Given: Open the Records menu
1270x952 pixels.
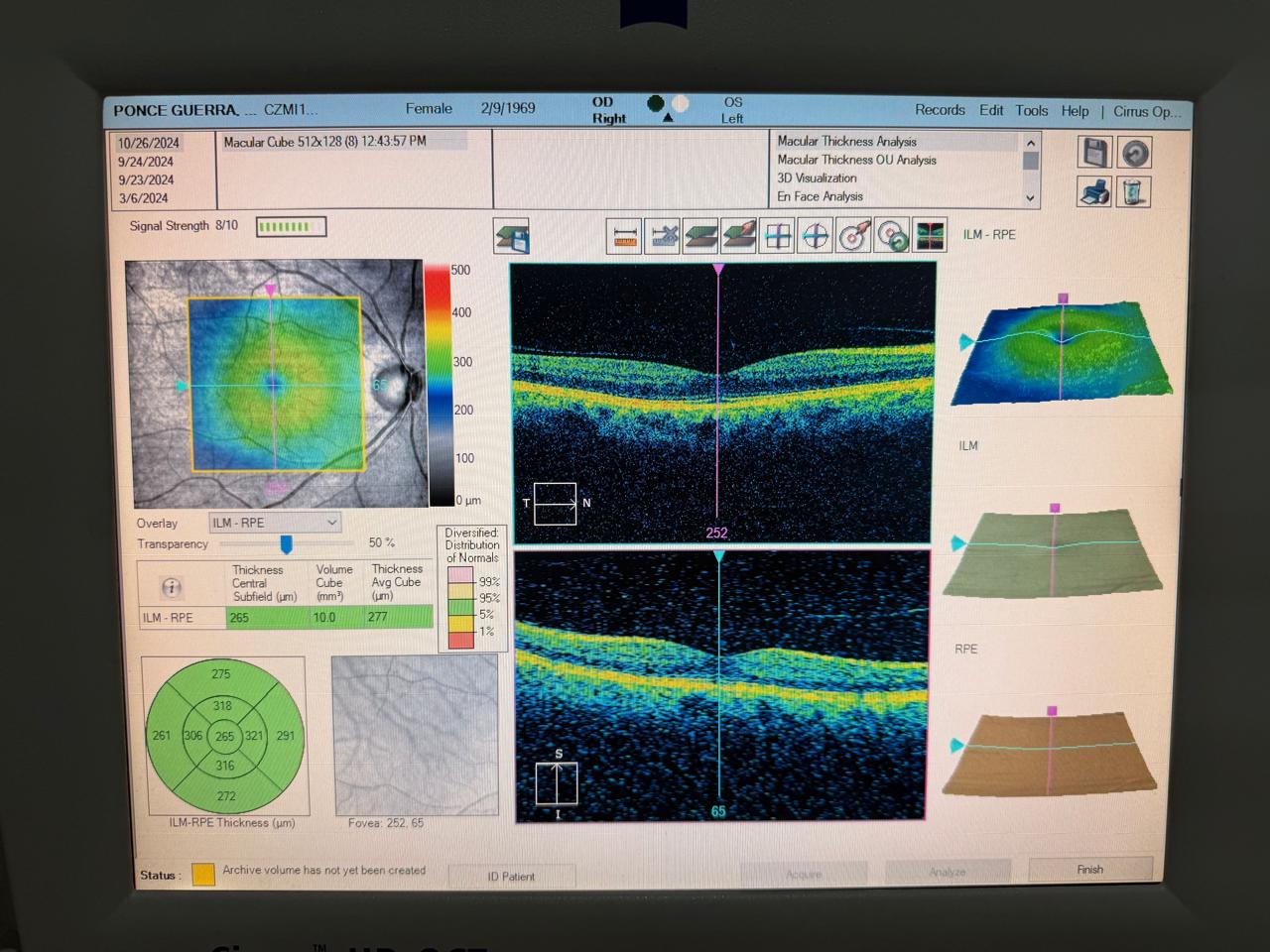Looking at the screenshot, I should point(940,110).
